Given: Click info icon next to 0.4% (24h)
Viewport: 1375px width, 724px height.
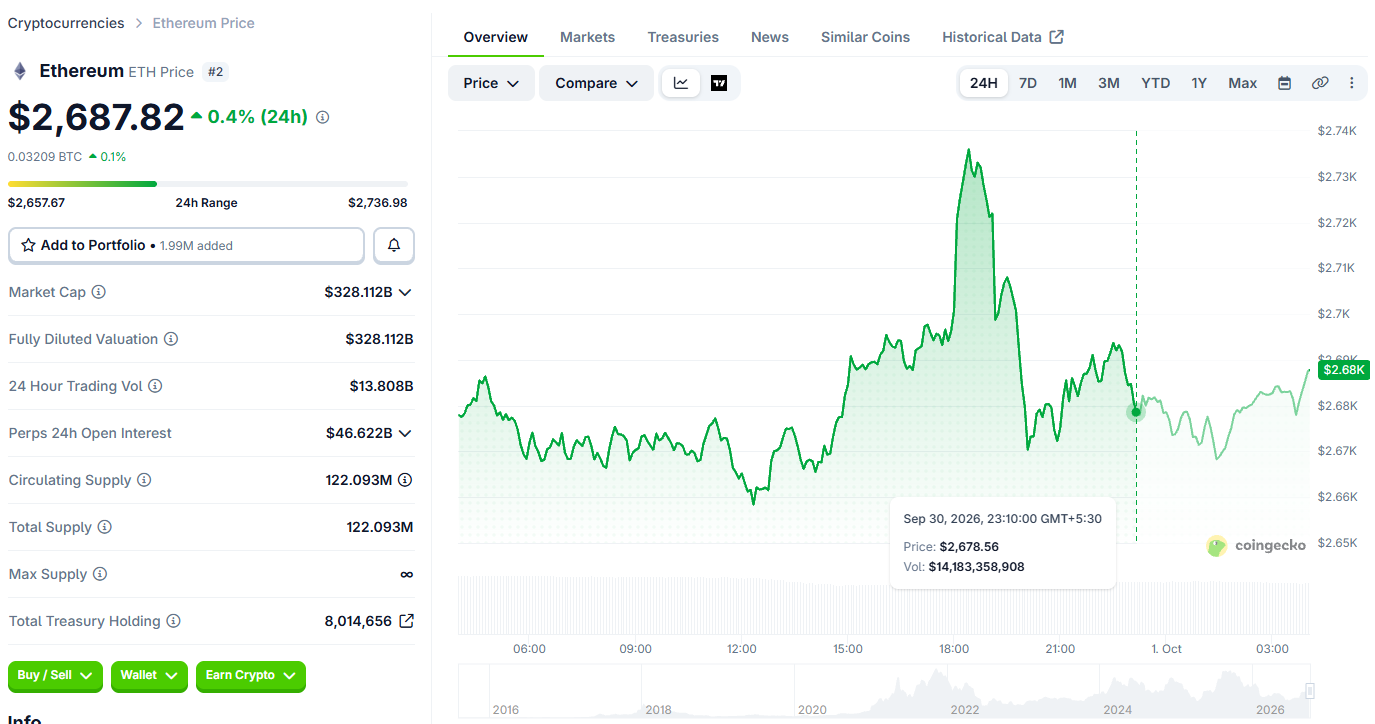Looking at the screenshot, I should [x=322, y=117].
